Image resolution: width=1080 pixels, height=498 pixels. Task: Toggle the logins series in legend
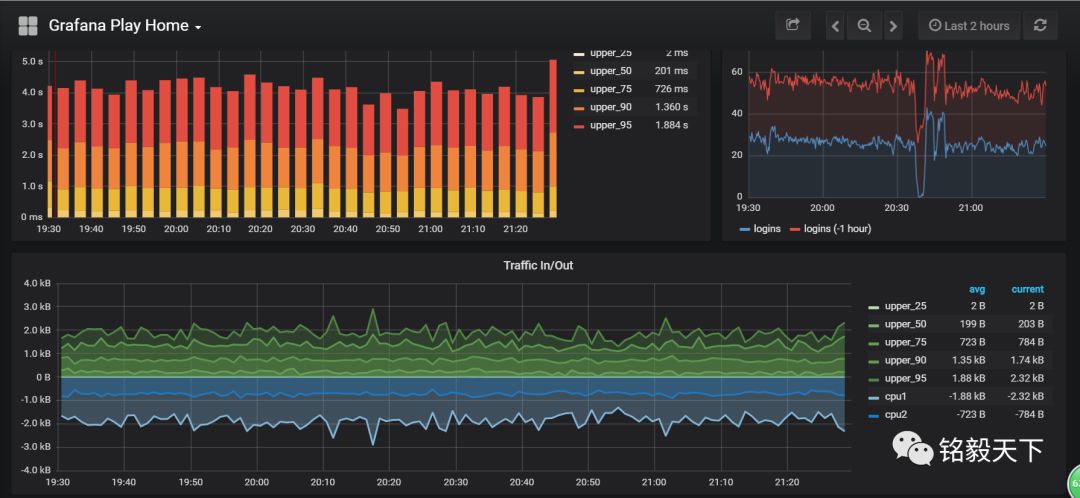pyautogui.click(x=760, y=228)
